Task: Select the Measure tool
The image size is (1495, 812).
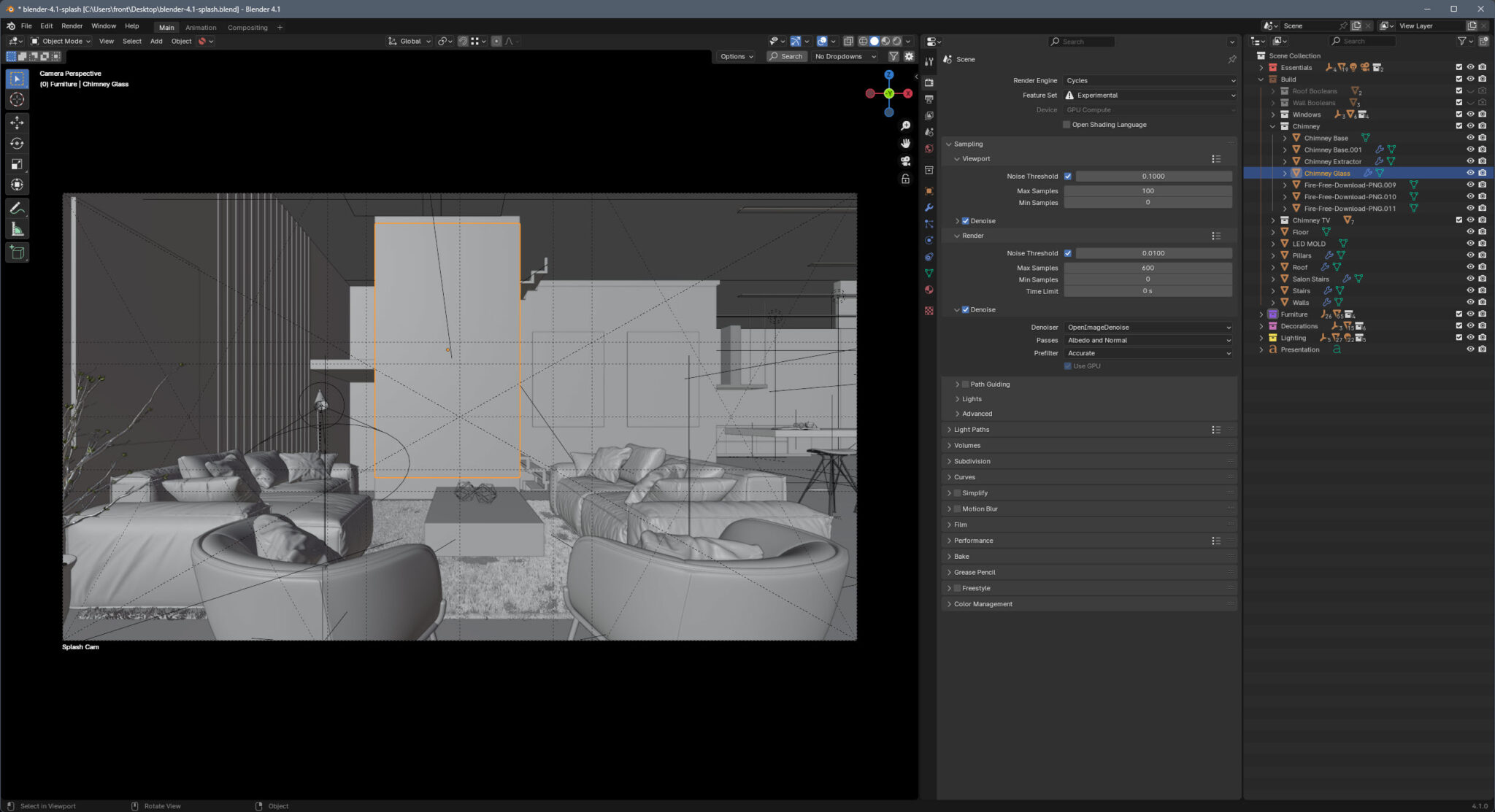Action: (18, 228)
